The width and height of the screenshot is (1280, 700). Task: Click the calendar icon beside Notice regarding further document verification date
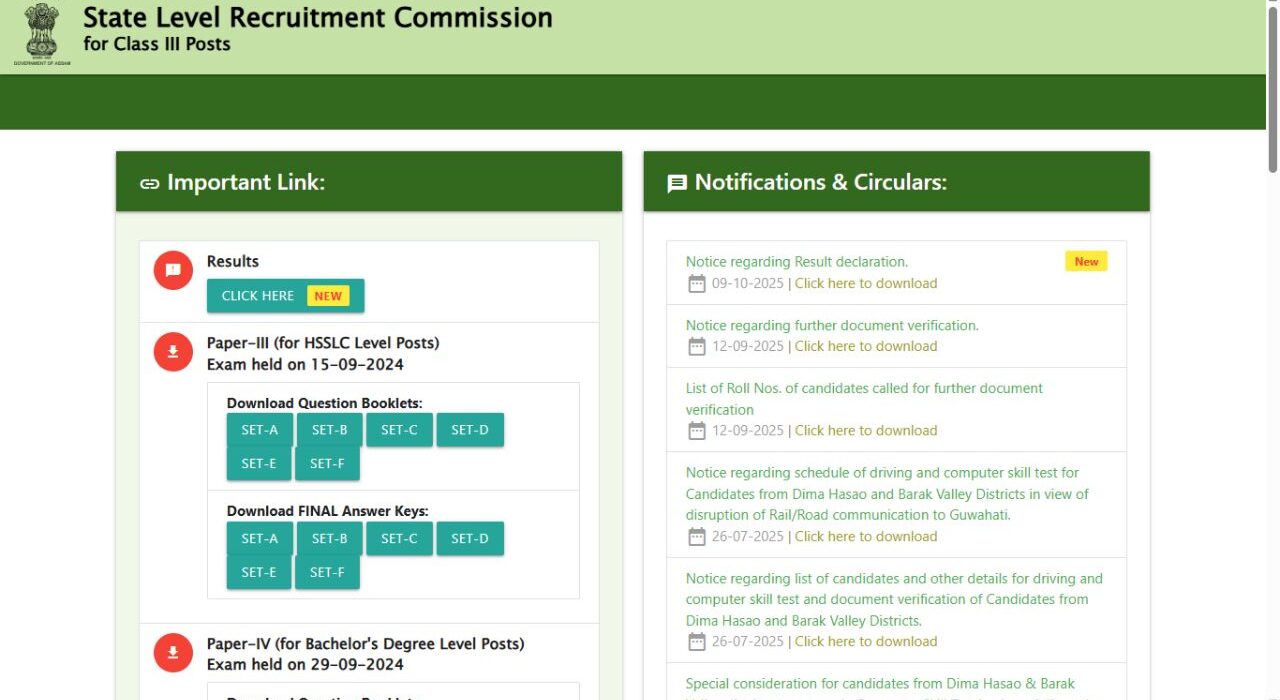click(x=697, y=347)
